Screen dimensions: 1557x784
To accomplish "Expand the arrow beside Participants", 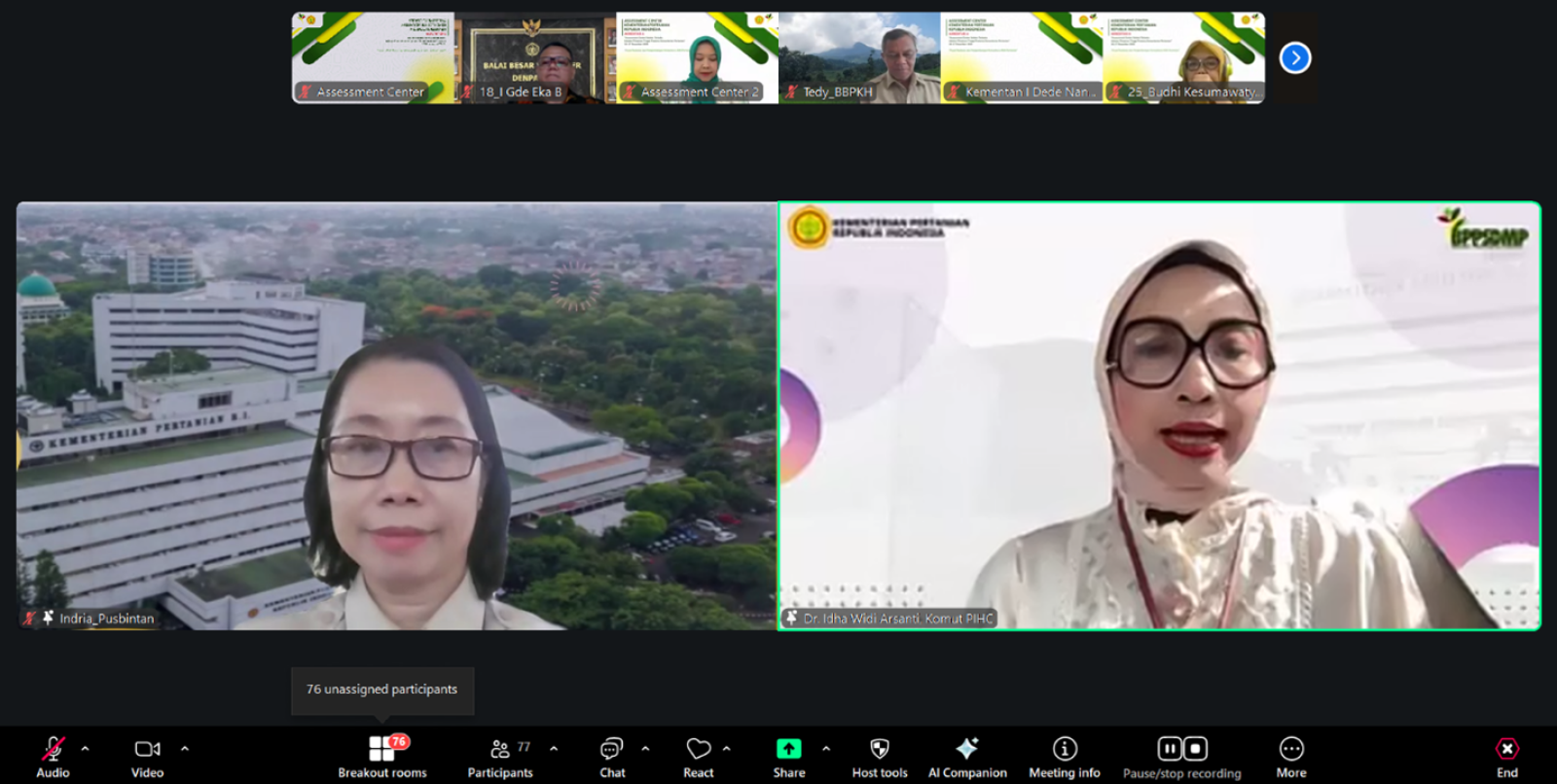I will (x=554, y=749).
